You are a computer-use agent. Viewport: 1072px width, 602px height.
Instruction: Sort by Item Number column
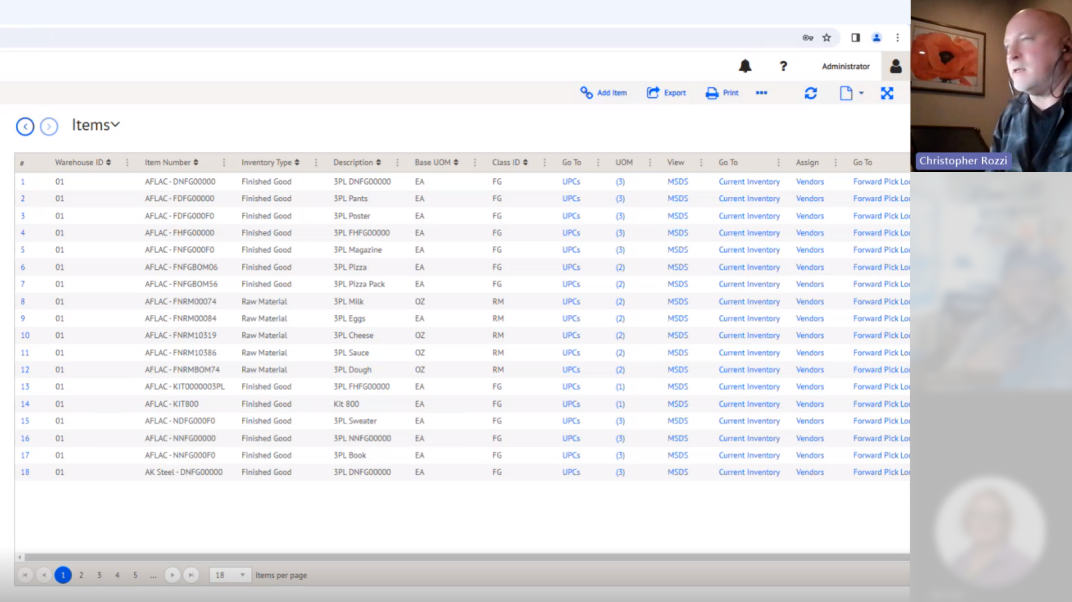click(172, 163)
